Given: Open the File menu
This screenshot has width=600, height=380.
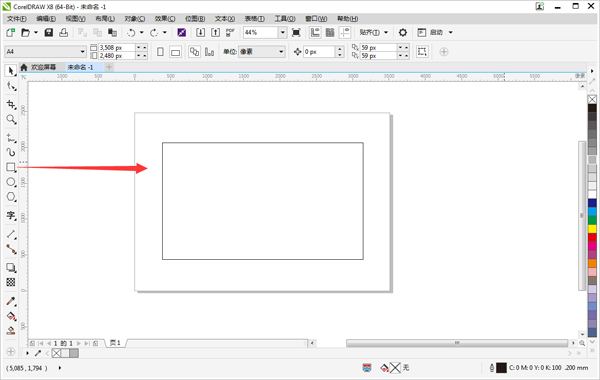Looking at the screenshot, I should 16,19.
